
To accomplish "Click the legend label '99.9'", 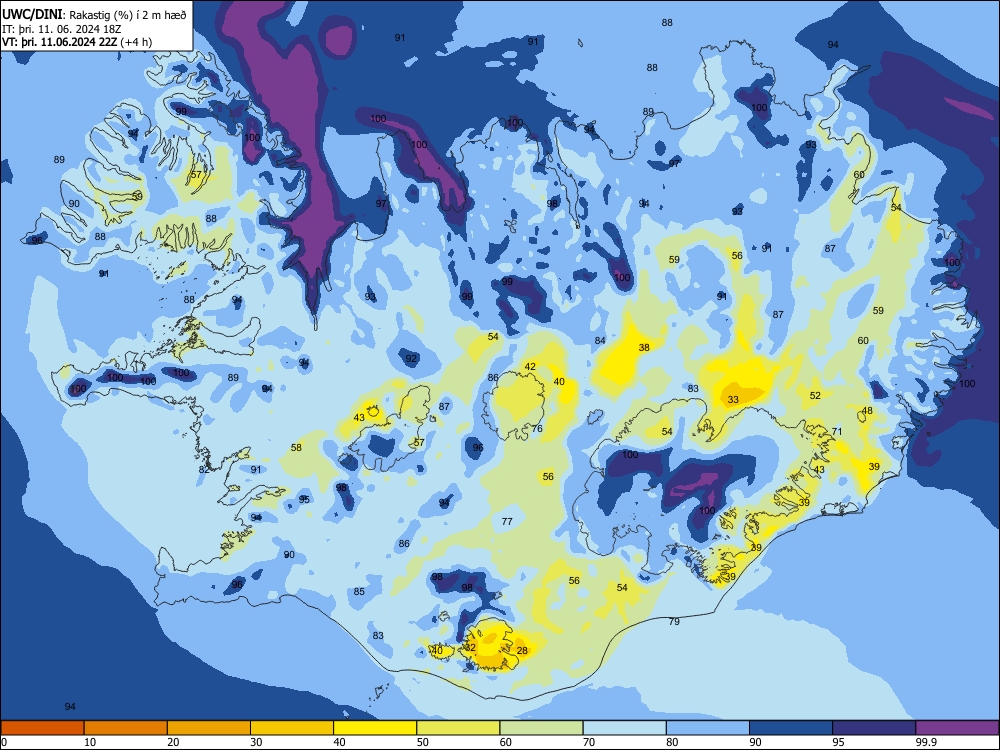I will tap(926, 742).
